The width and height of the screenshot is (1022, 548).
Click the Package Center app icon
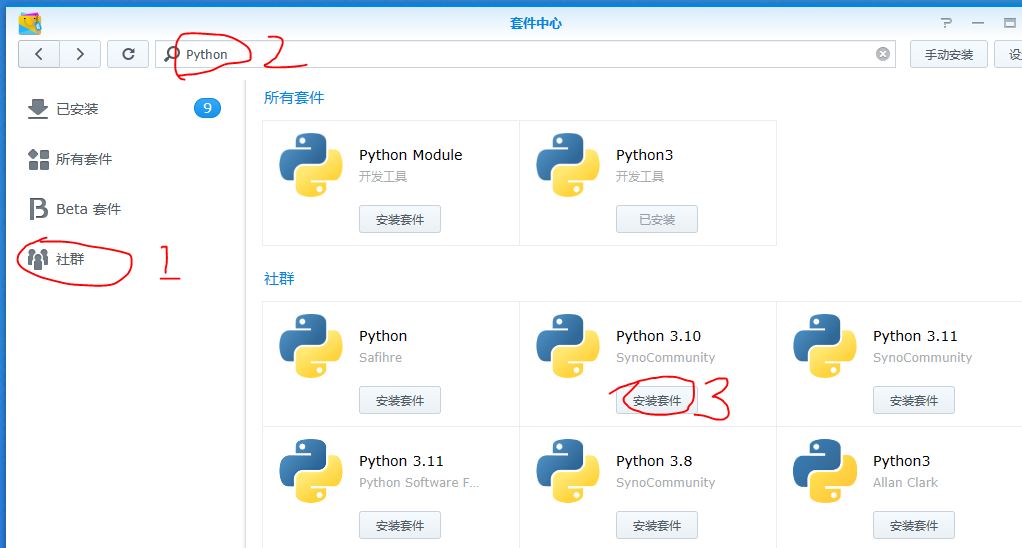click(30, 23)
